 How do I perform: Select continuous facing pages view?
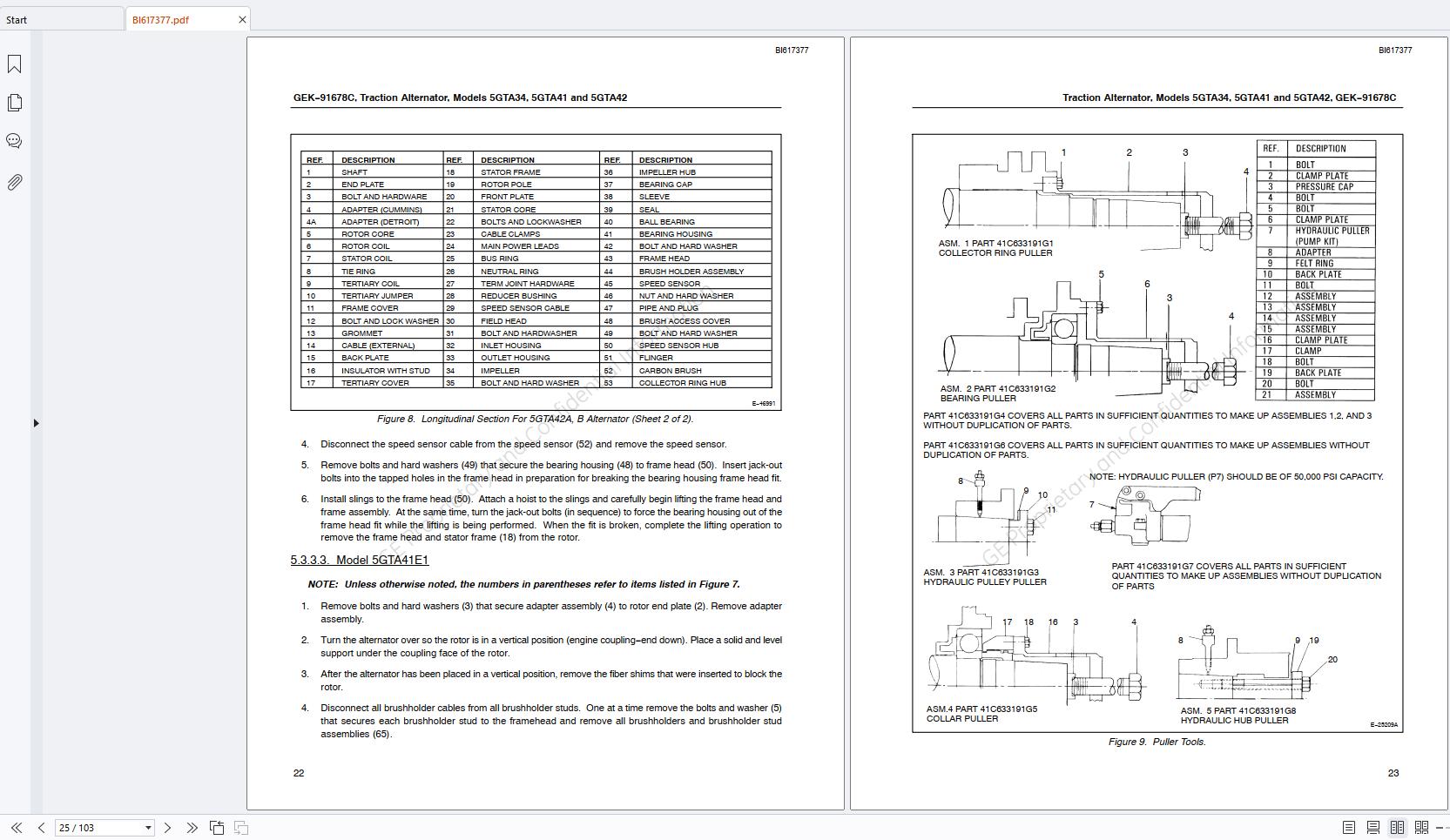(x=1422, y=828)
